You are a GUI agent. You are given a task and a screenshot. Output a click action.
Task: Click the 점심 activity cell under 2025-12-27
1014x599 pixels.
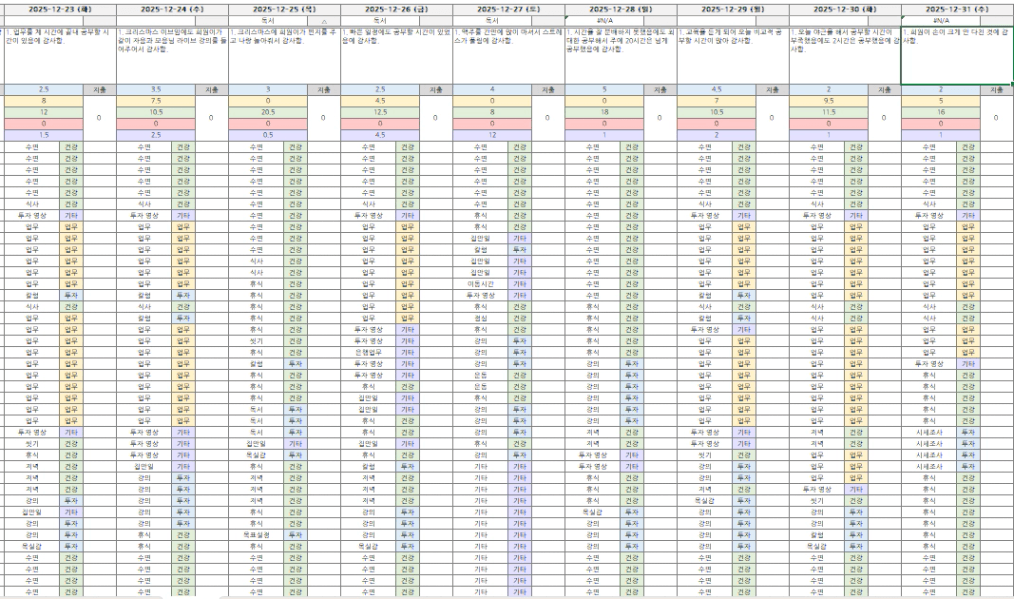point(480,318)
